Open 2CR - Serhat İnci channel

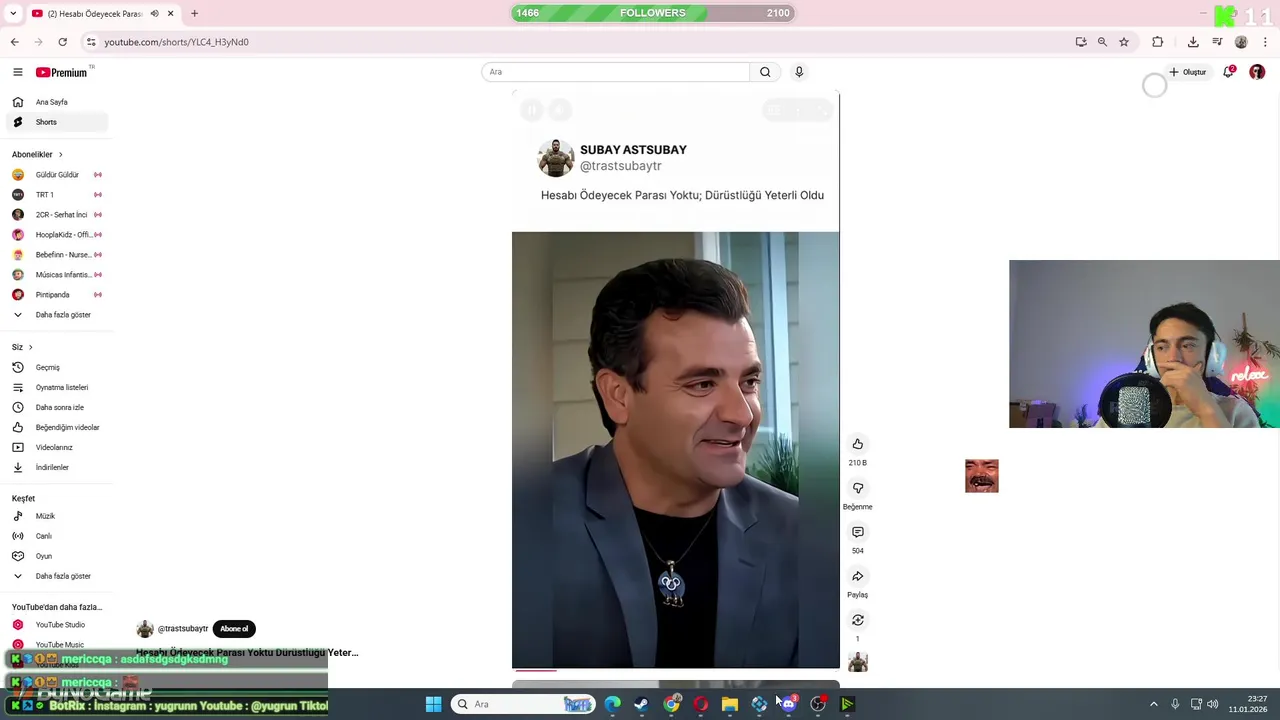click(x=56, y=215)
